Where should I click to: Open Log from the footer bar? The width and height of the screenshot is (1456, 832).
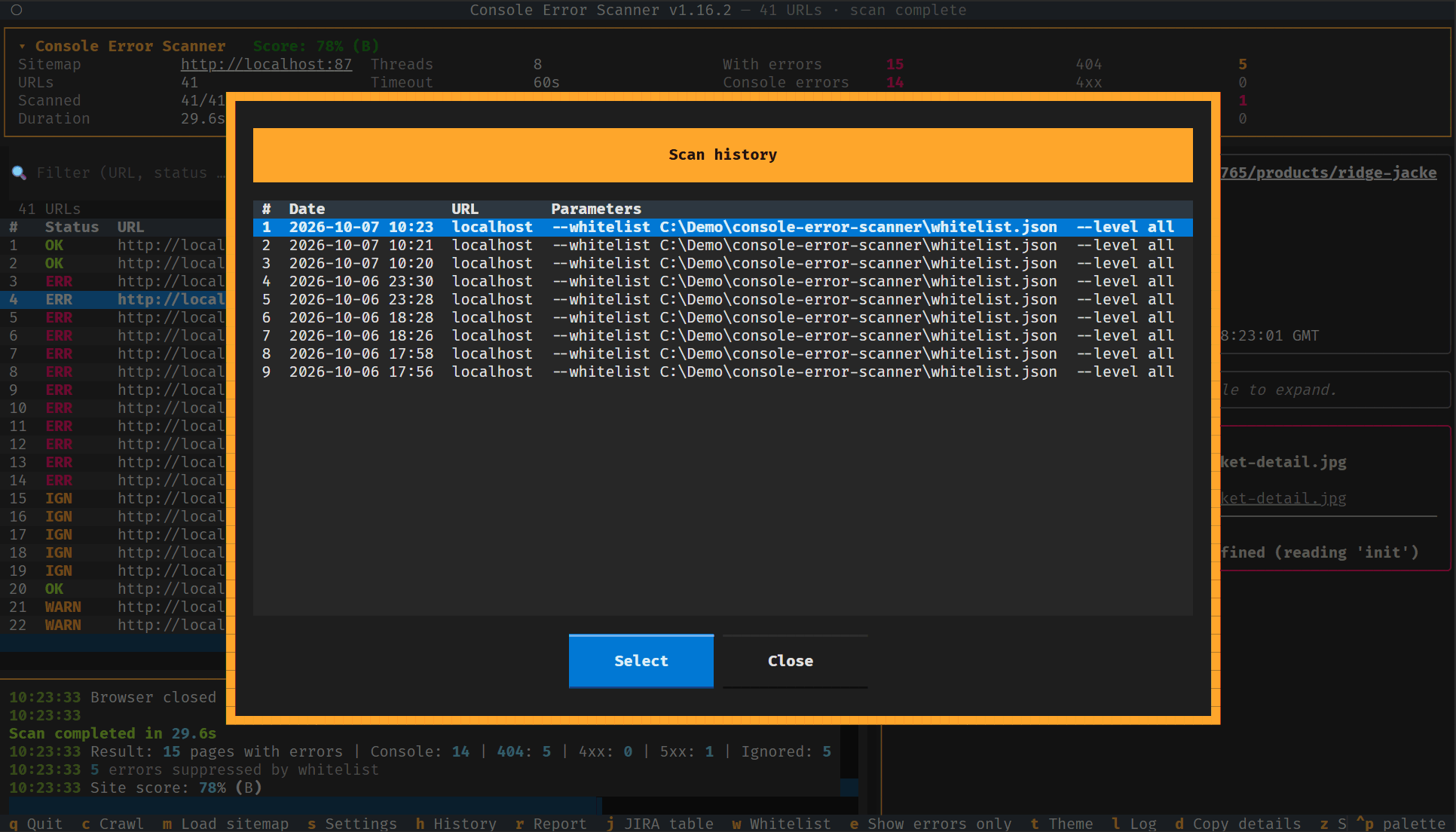[x=1133, y=824]
